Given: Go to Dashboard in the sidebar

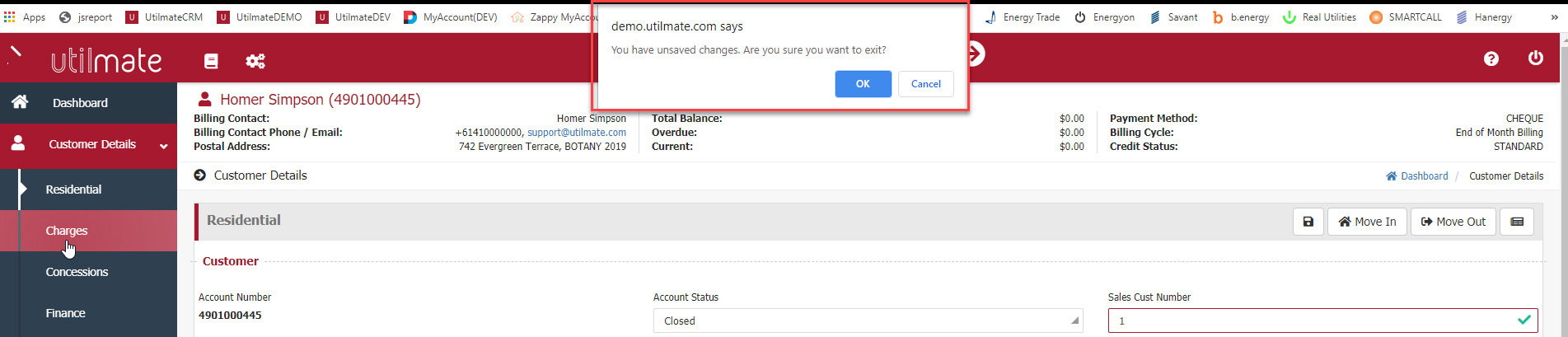Looking at the screenshot, I should tap(88, 103).
